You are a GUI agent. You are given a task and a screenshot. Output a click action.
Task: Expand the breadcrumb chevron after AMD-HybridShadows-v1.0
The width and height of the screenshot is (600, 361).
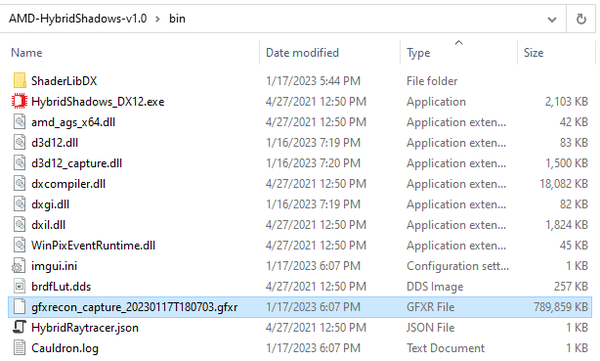pos(158,19)
